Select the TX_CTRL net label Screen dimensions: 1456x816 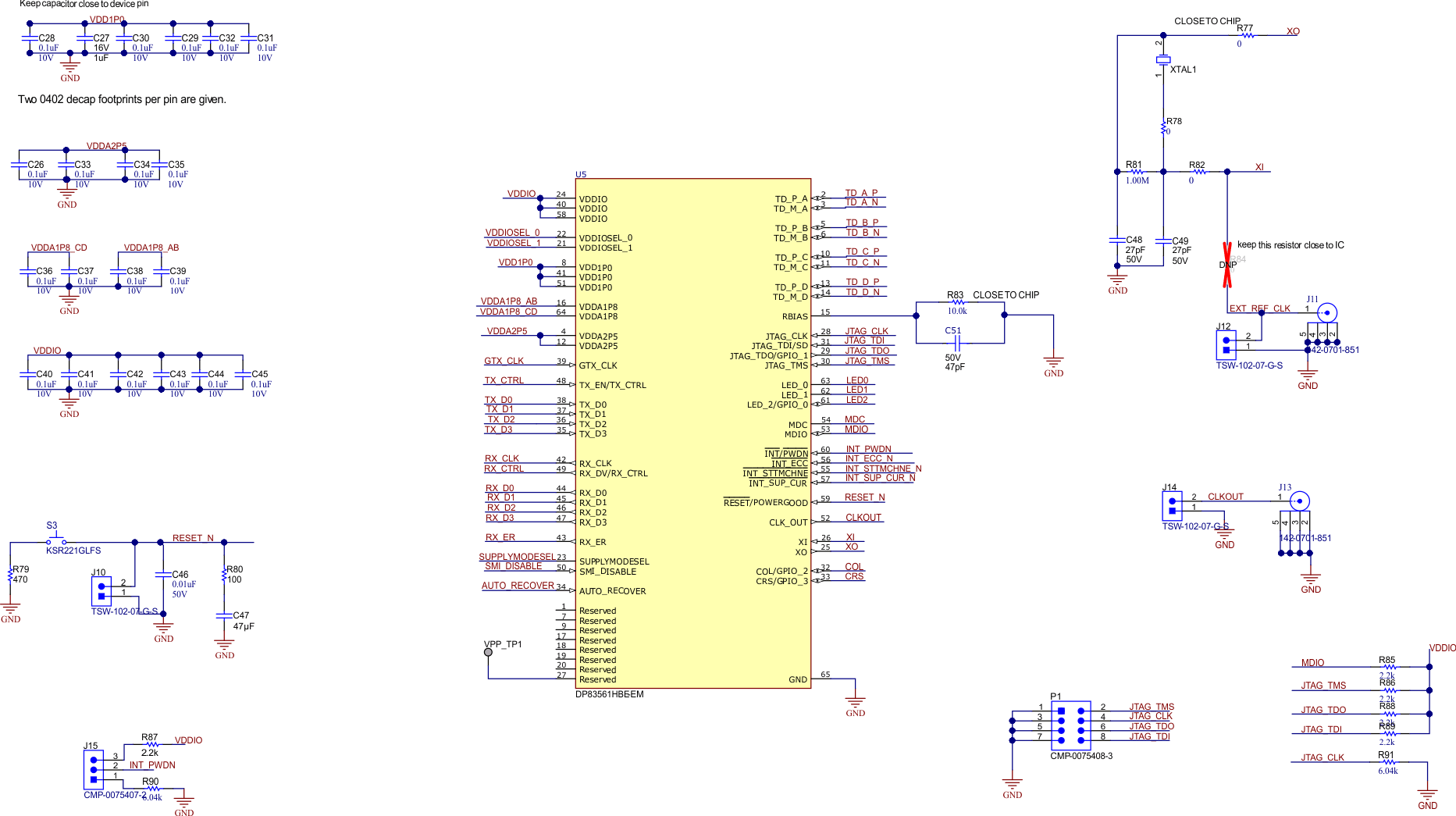point(504,380)
